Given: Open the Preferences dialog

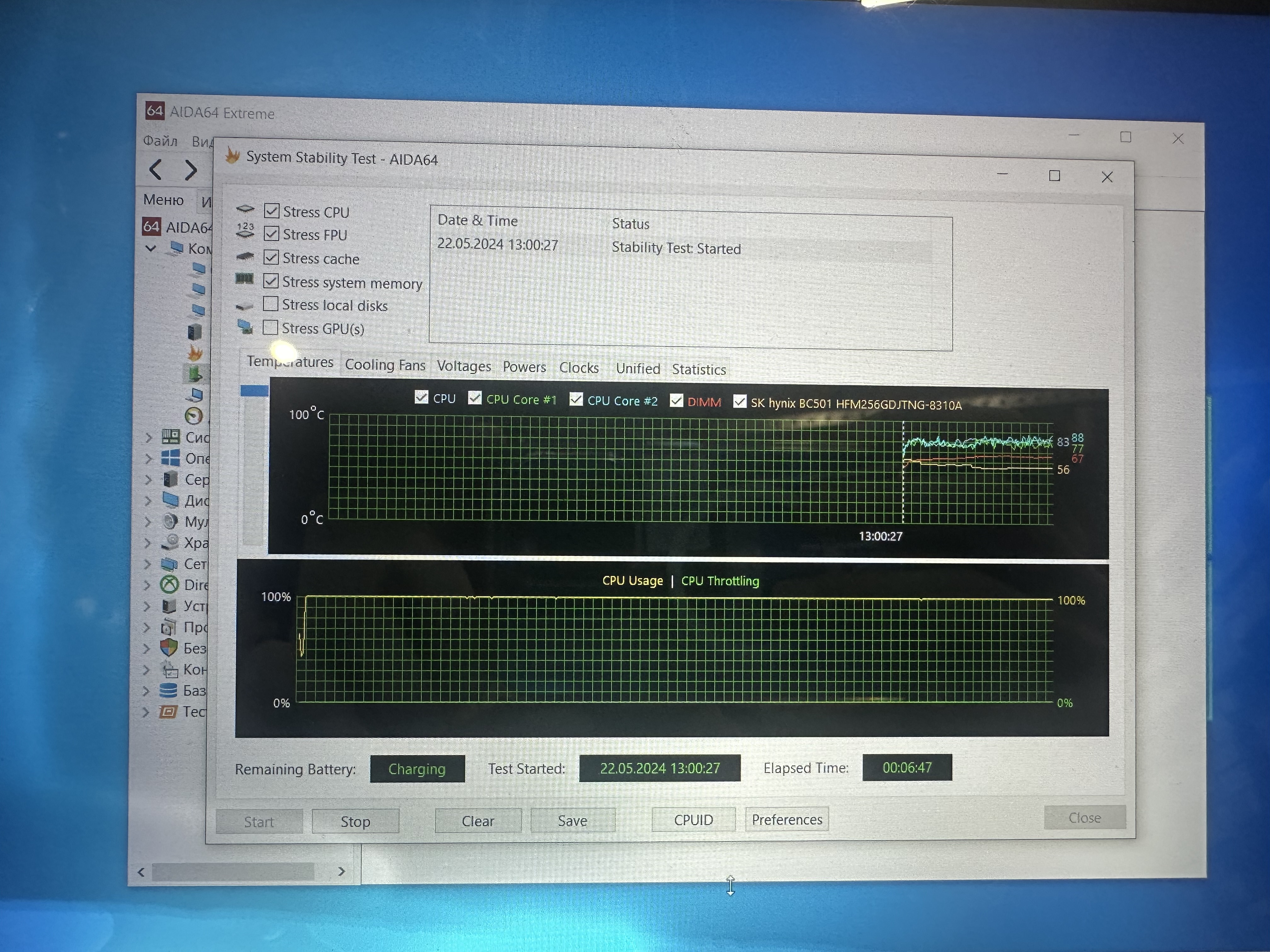Looking at the screenshot, I should pos(787,819).
